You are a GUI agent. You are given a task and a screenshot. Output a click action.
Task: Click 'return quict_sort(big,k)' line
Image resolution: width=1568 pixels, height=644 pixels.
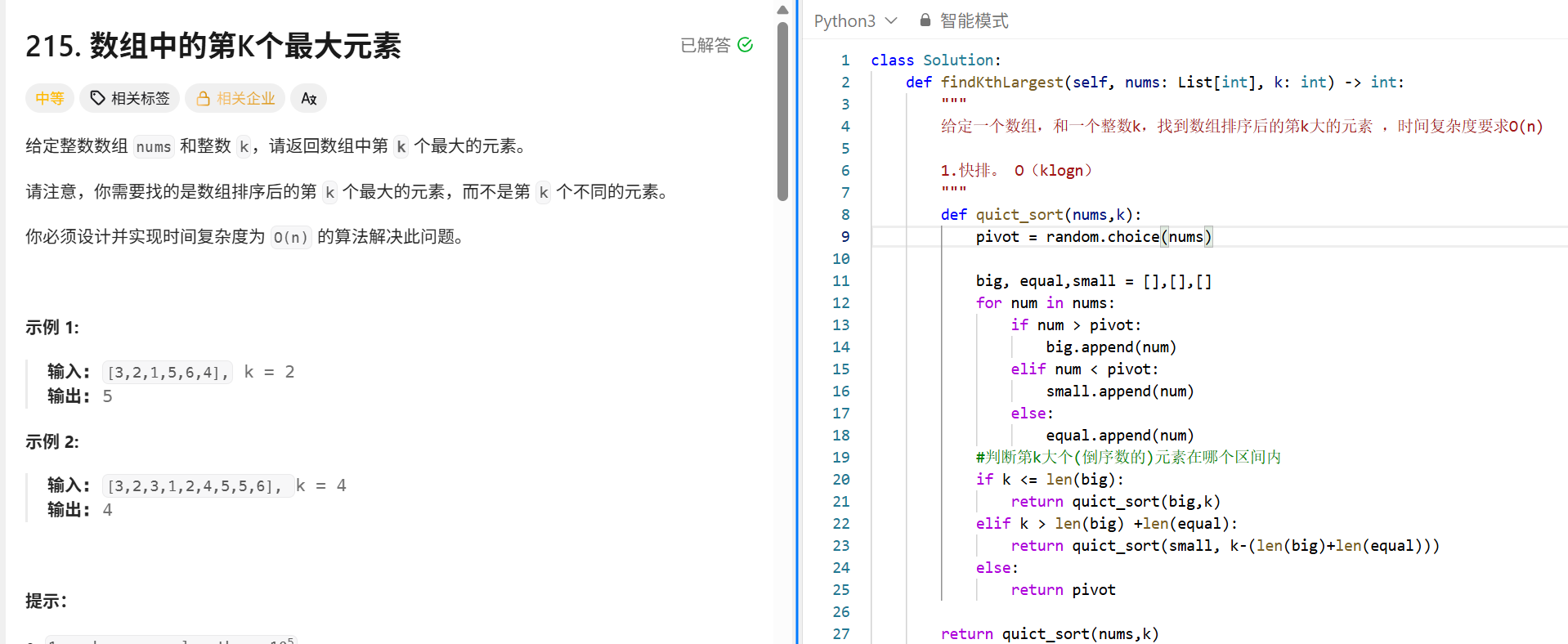tap(1115, 502)
